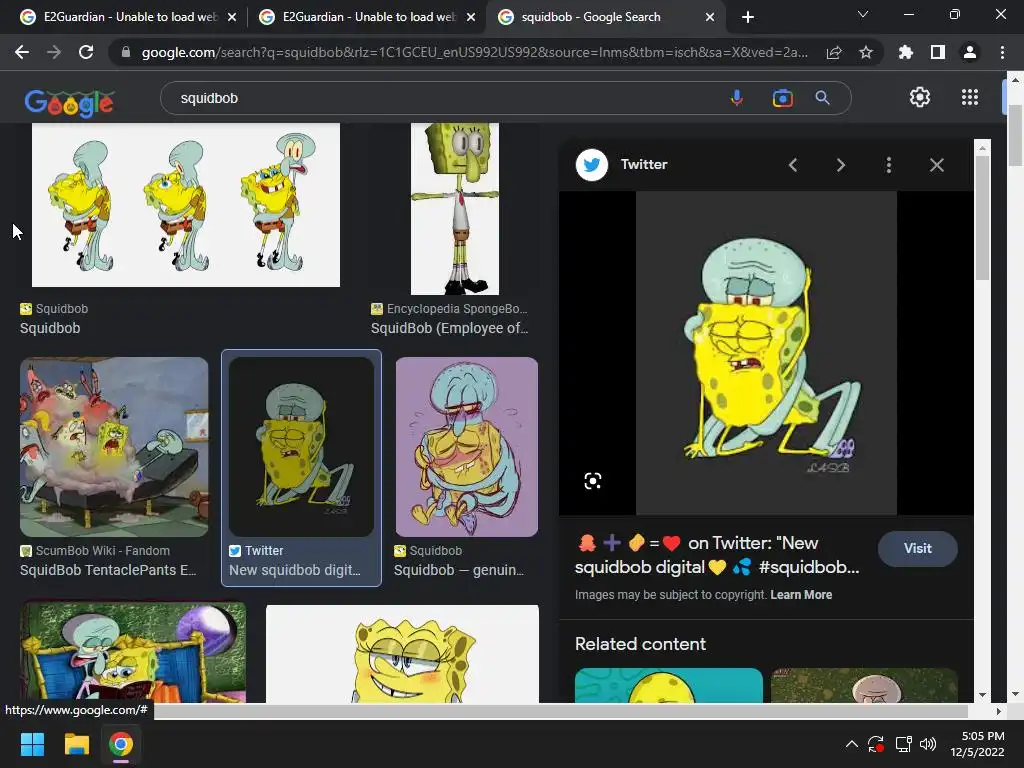Click the browser forward arrow
This screenshot has height=768, width=1024.
(54, 52)
